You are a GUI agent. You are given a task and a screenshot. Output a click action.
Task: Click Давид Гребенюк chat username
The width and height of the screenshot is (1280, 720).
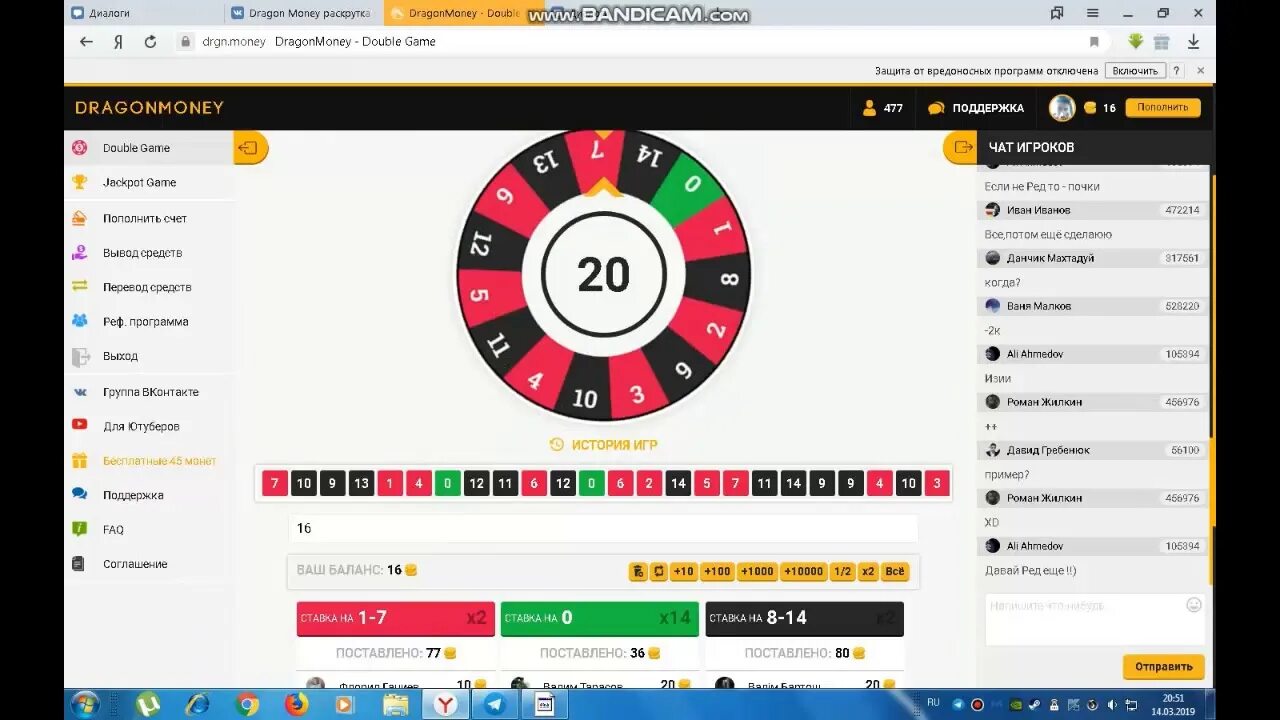(1048, 450)
